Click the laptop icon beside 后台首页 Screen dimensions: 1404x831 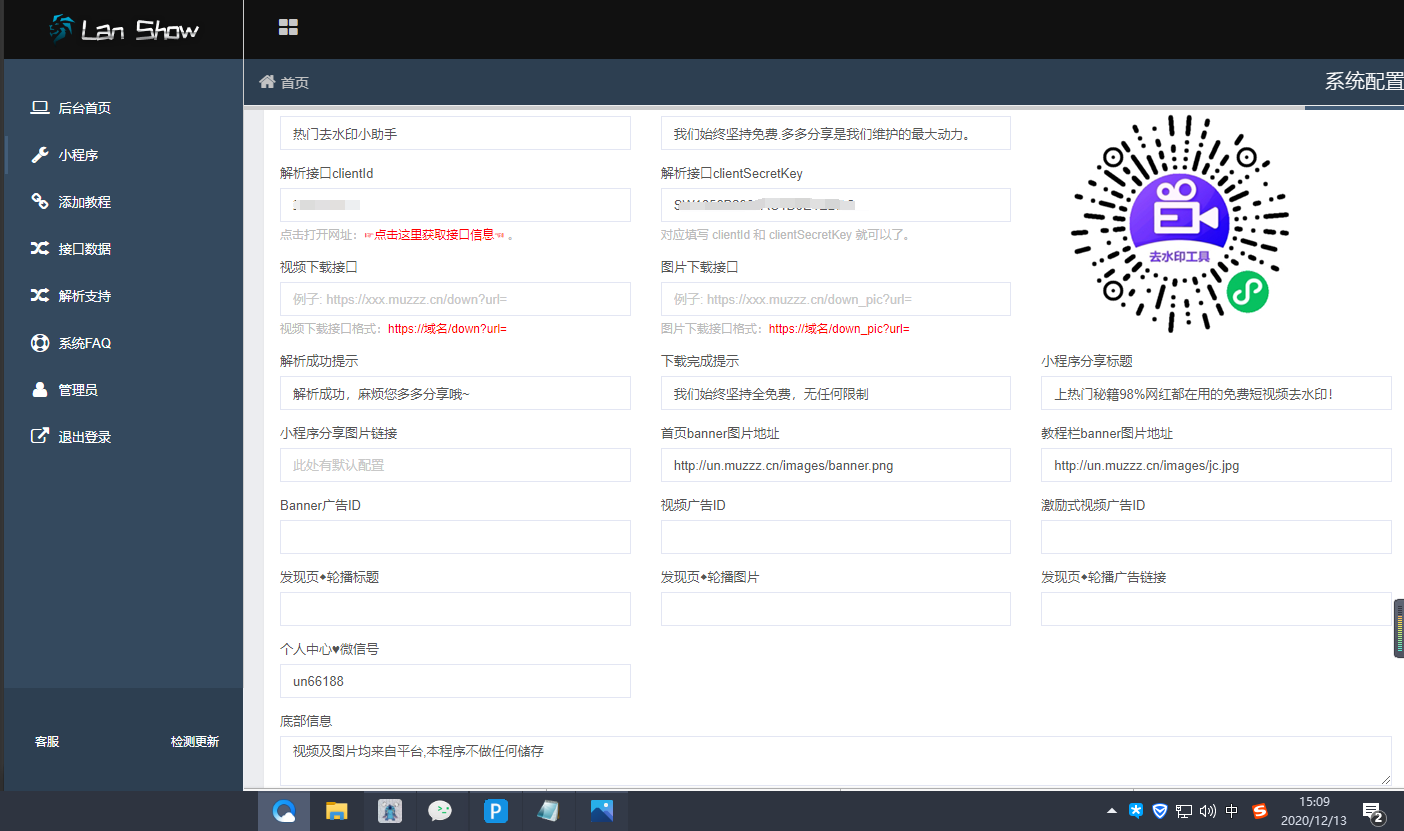pos(40,107)
